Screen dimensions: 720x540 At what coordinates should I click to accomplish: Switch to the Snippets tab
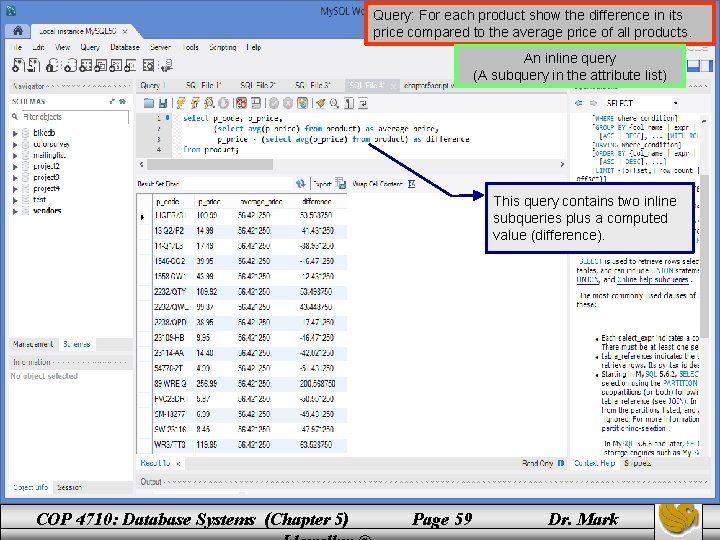(637, 463)
